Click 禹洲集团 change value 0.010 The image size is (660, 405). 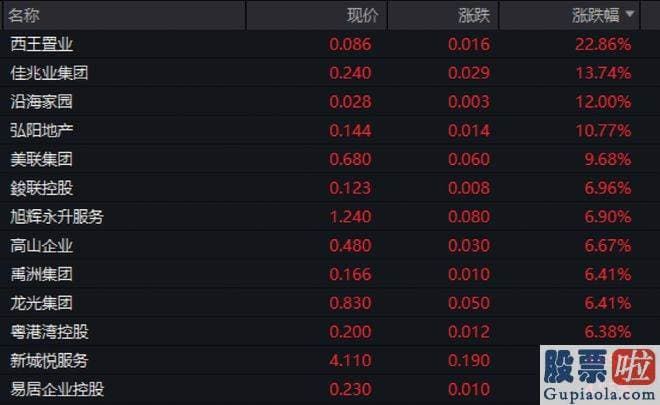tap(469, 274)
